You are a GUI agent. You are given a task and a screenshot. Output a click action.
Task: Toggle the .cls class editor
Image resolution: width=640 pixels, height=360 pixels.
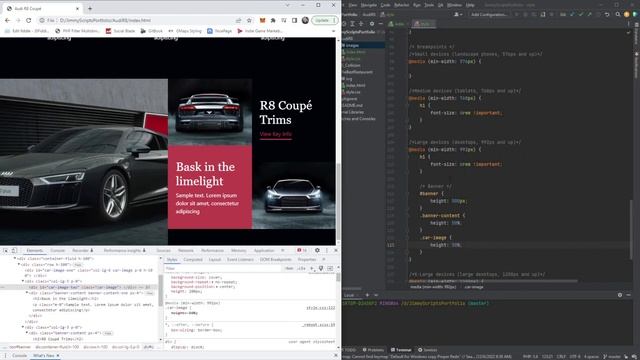point(301,268)
